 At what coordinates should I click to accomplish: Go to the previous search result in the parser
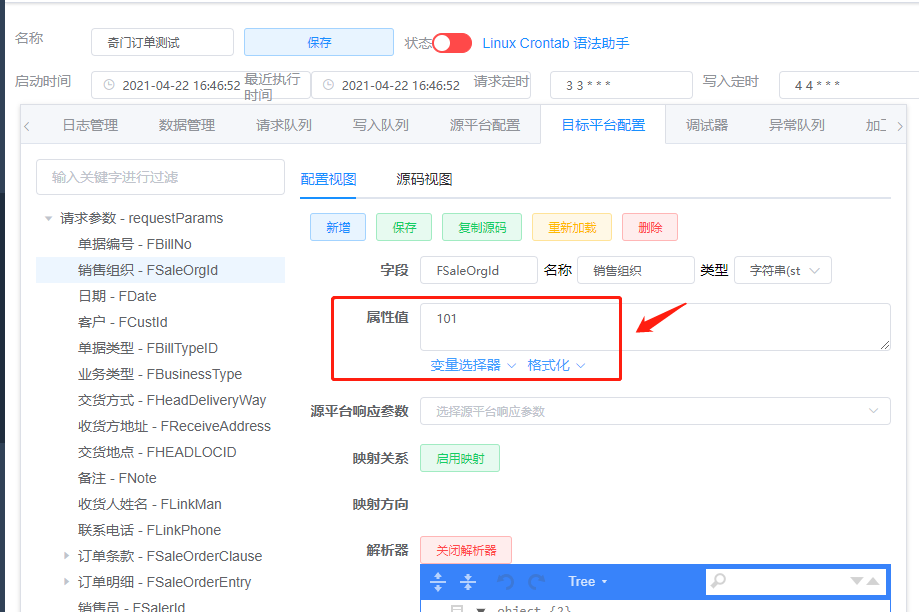873,581
